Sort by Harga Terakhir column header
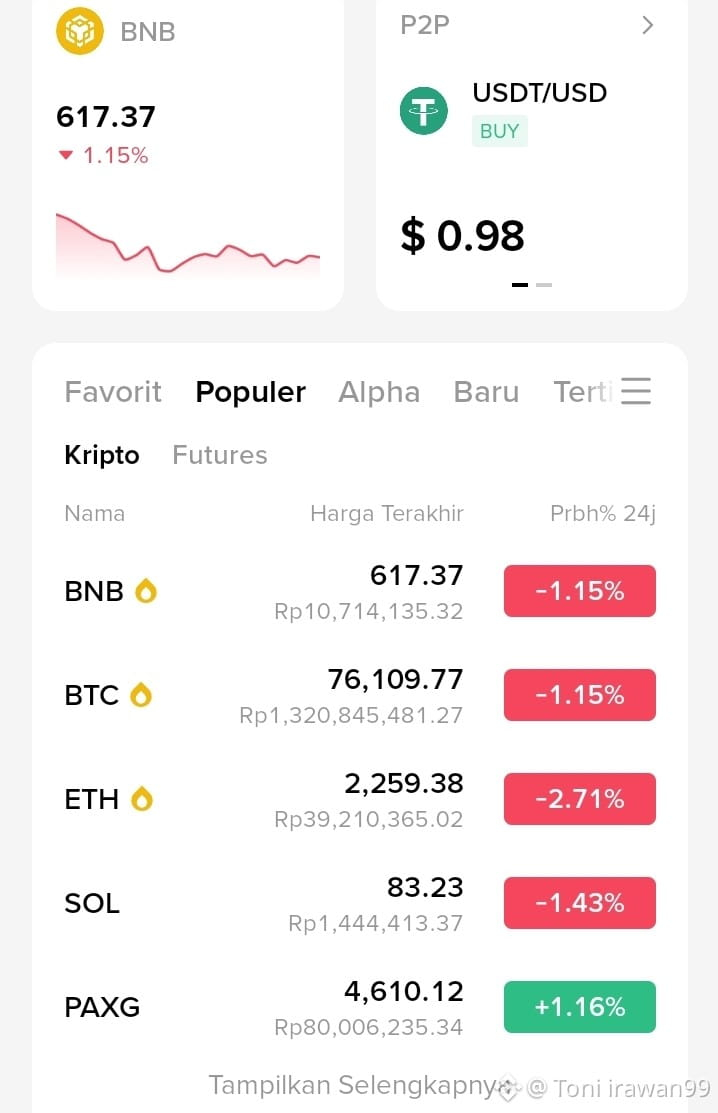This screenshot has height=1113, width=718. click(387, 513)
